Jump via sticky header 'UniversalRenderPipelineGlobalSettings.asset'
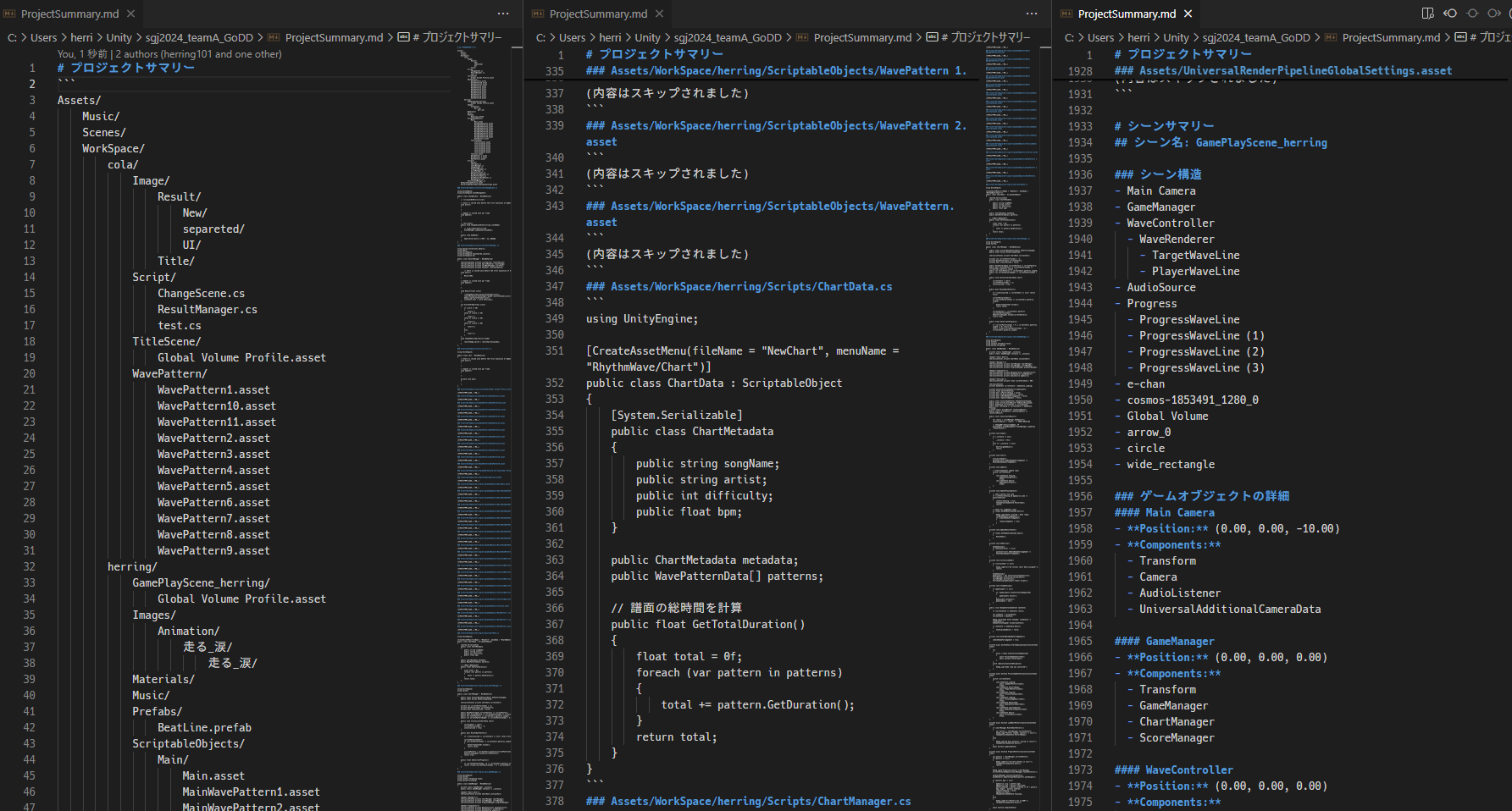This screenshot has height=811, width=1512. [x=1282, y=71]
